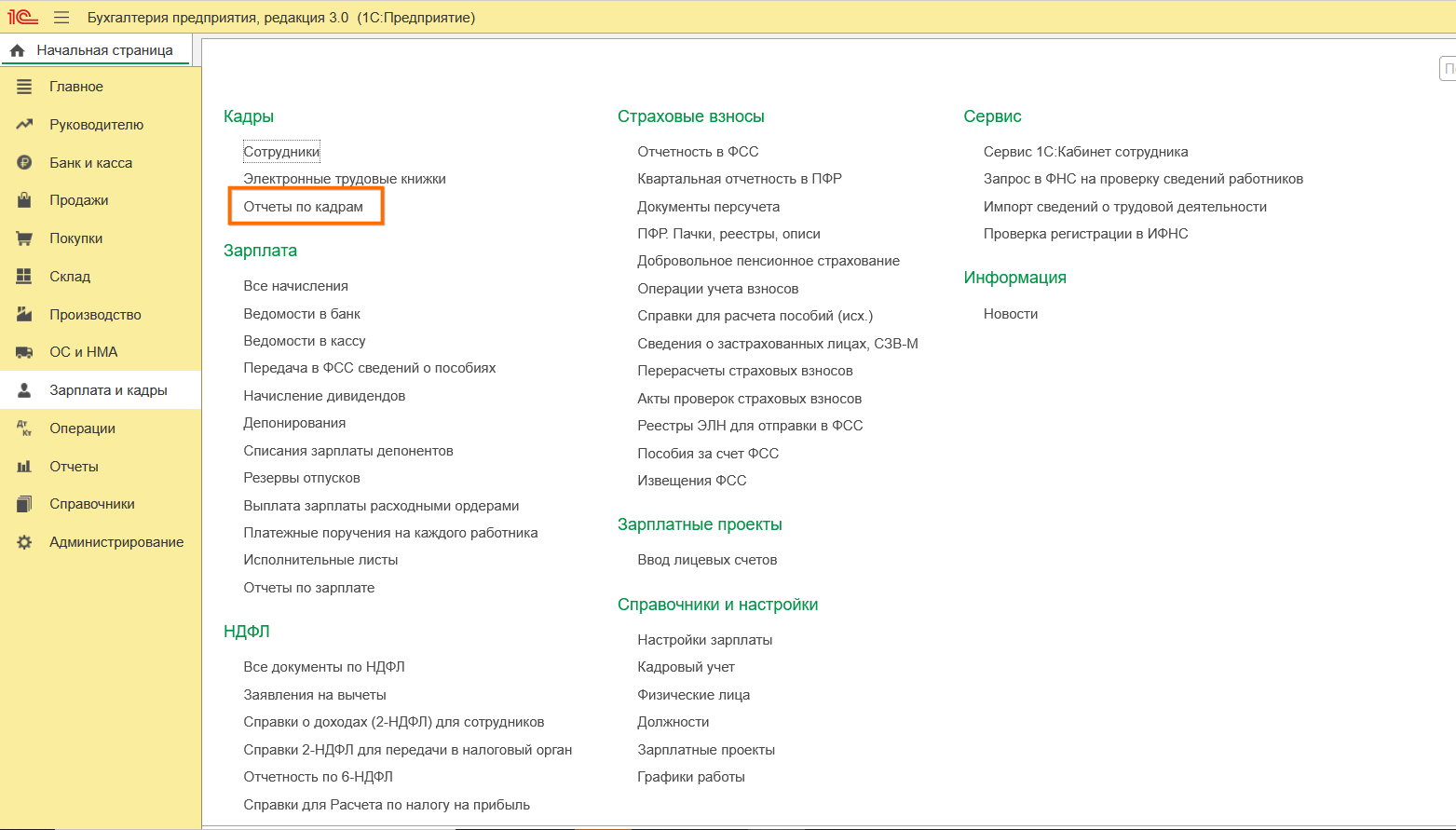The width and height of the screenshot is (1456, 830).
Task: Click the Операции Дт/Кт icon
Action: coord(24,429)
